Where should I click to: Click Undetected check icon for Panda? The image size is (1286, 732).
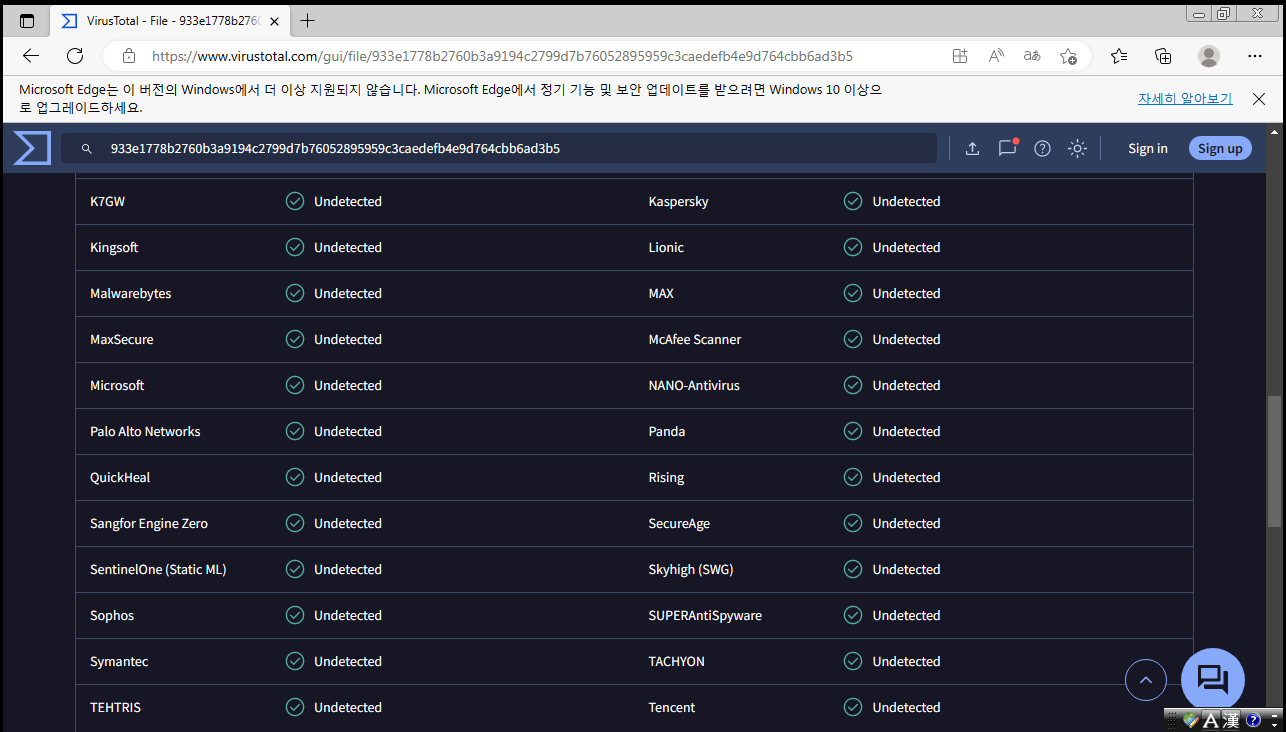pyautogui.click(x=853, y=431)
